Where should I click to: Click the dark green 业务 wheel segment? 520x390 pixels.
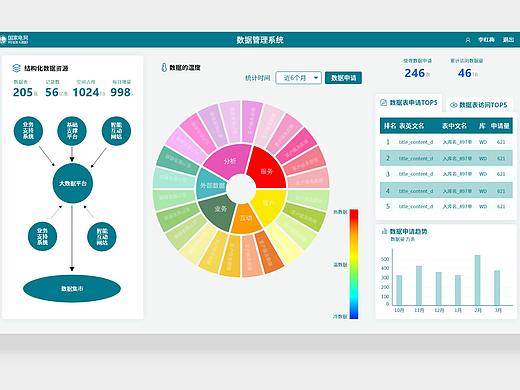pos(218,211)
